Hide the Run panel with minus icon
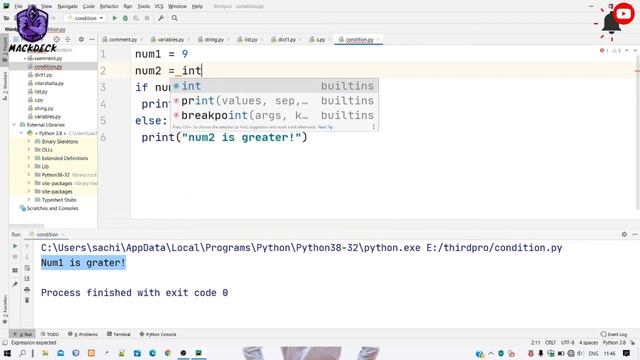 coord(635,234)
